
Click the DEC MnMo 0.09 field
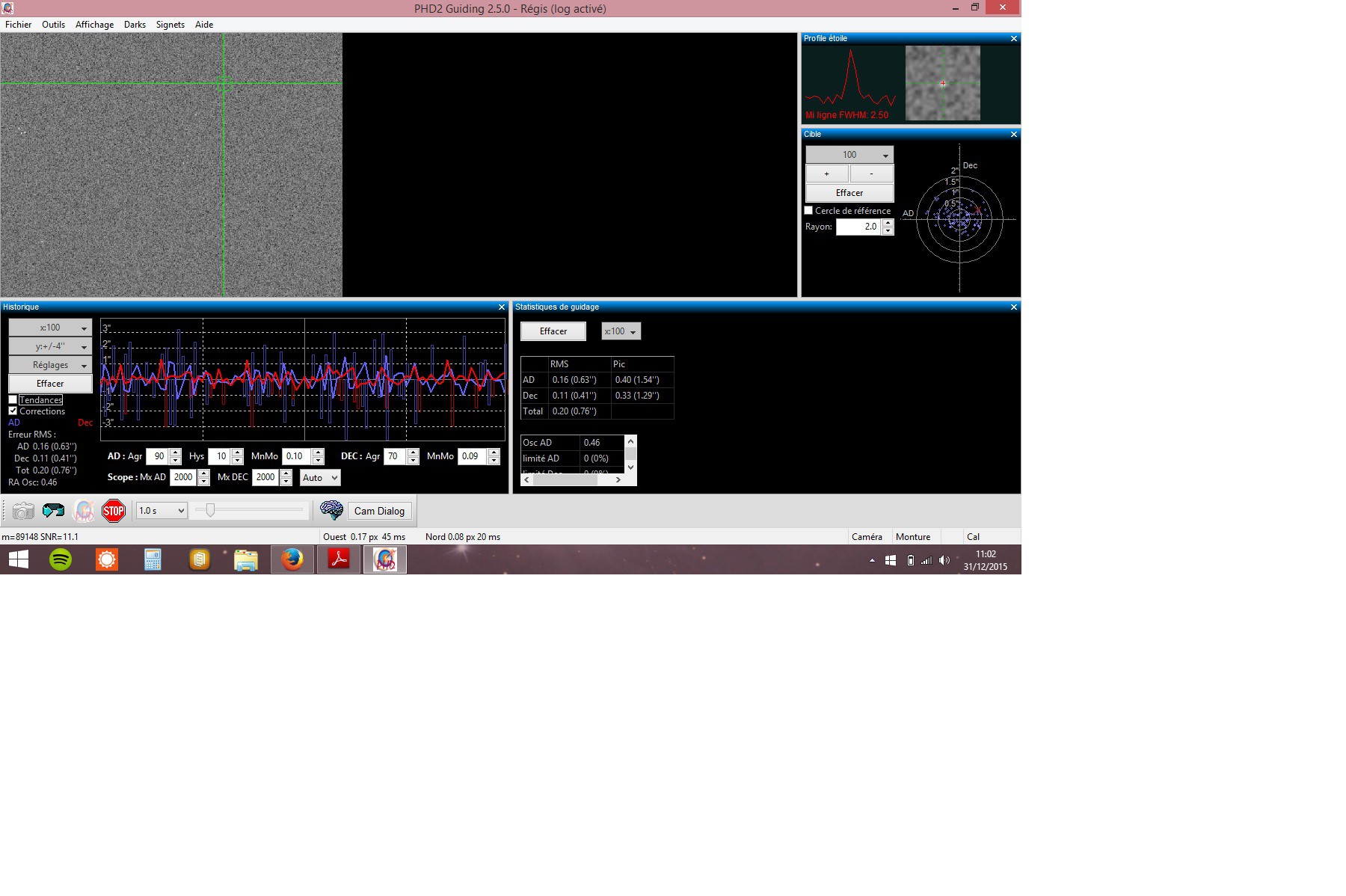[473, 456]
